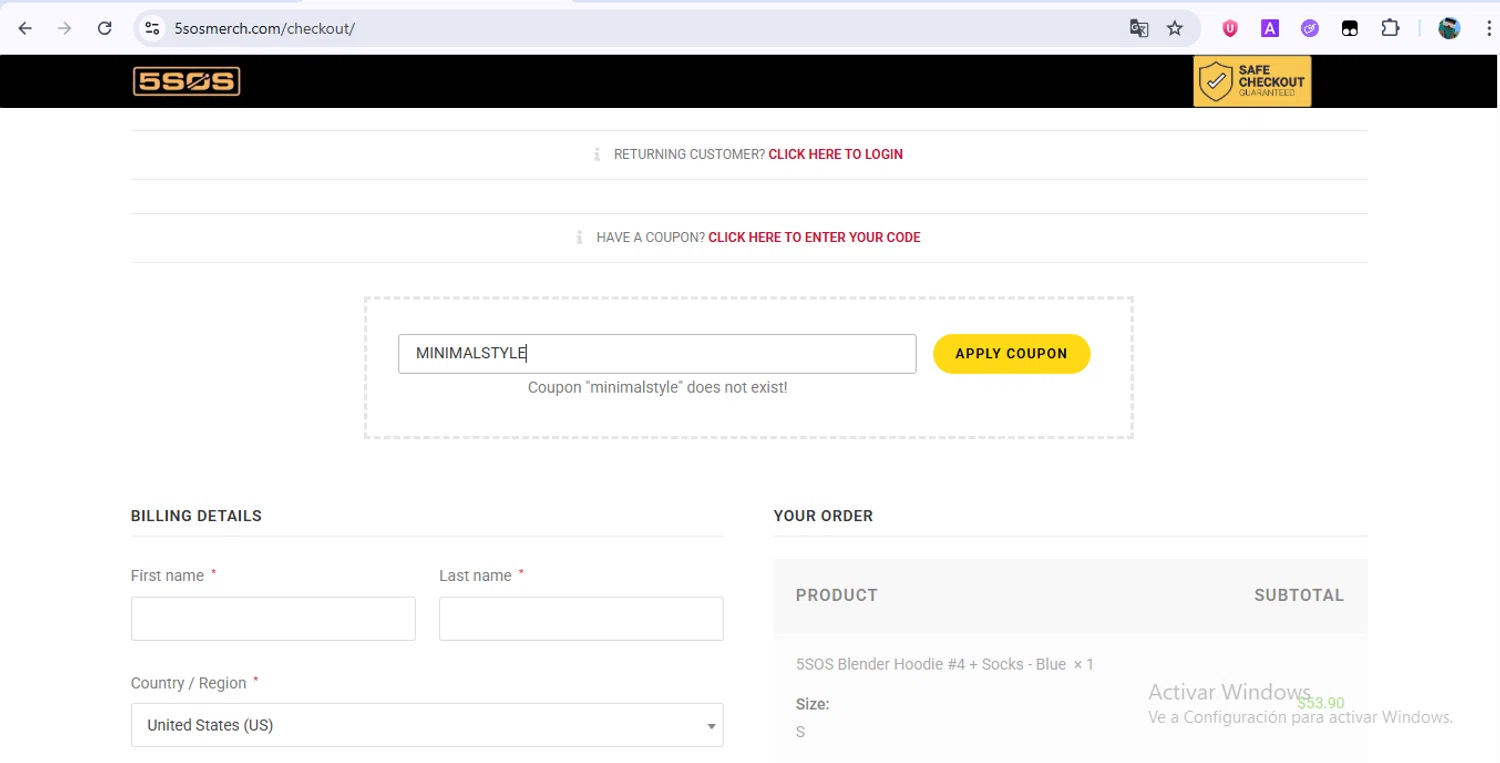Click the SUBTOTAL column header
The width and height of the screenshot is (1500, 763).
(1299, 595)
